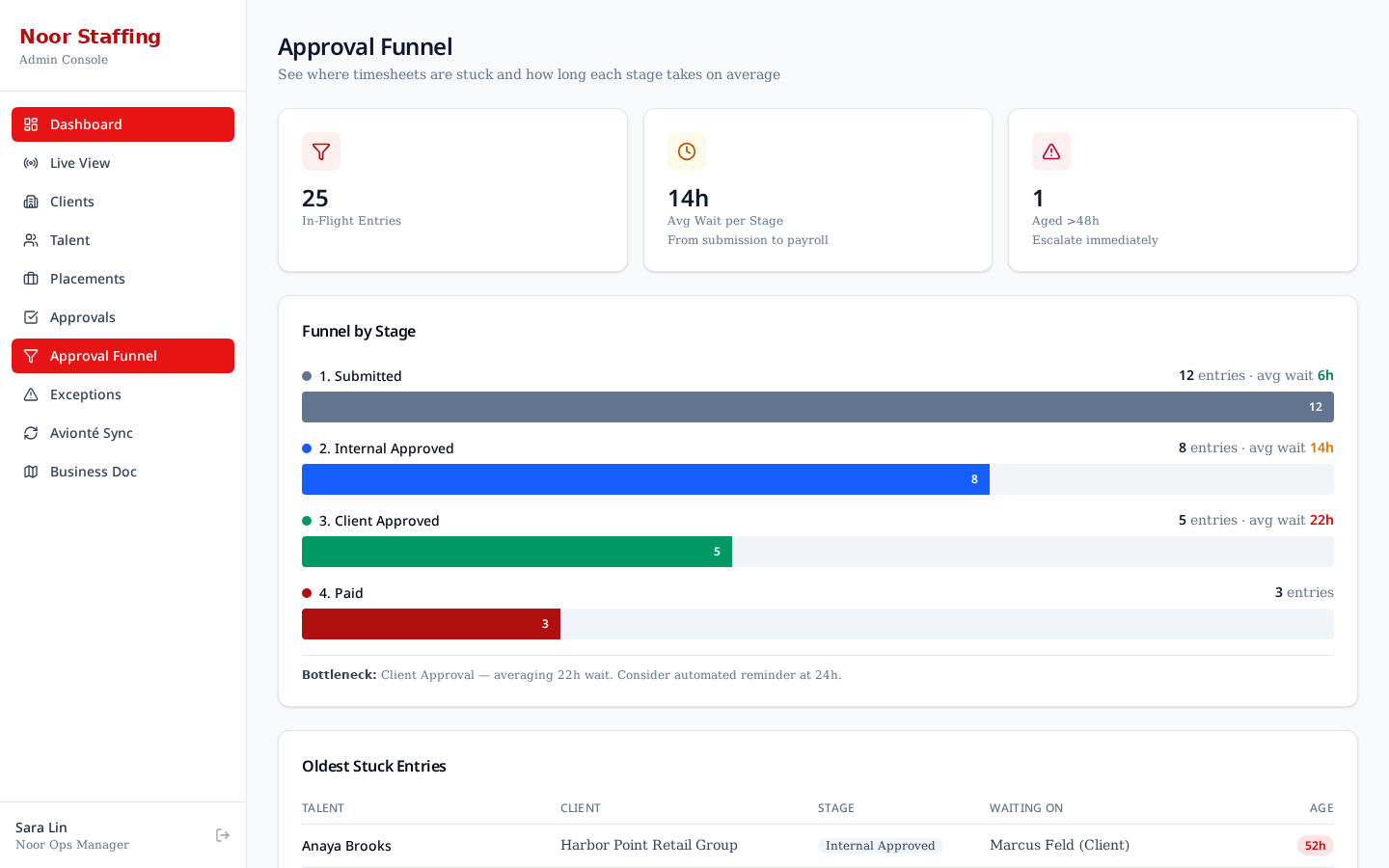Viewport: 1389px width, 868px height.
Task: Click the Placements briefcase icon
Action: click(31, 279)
